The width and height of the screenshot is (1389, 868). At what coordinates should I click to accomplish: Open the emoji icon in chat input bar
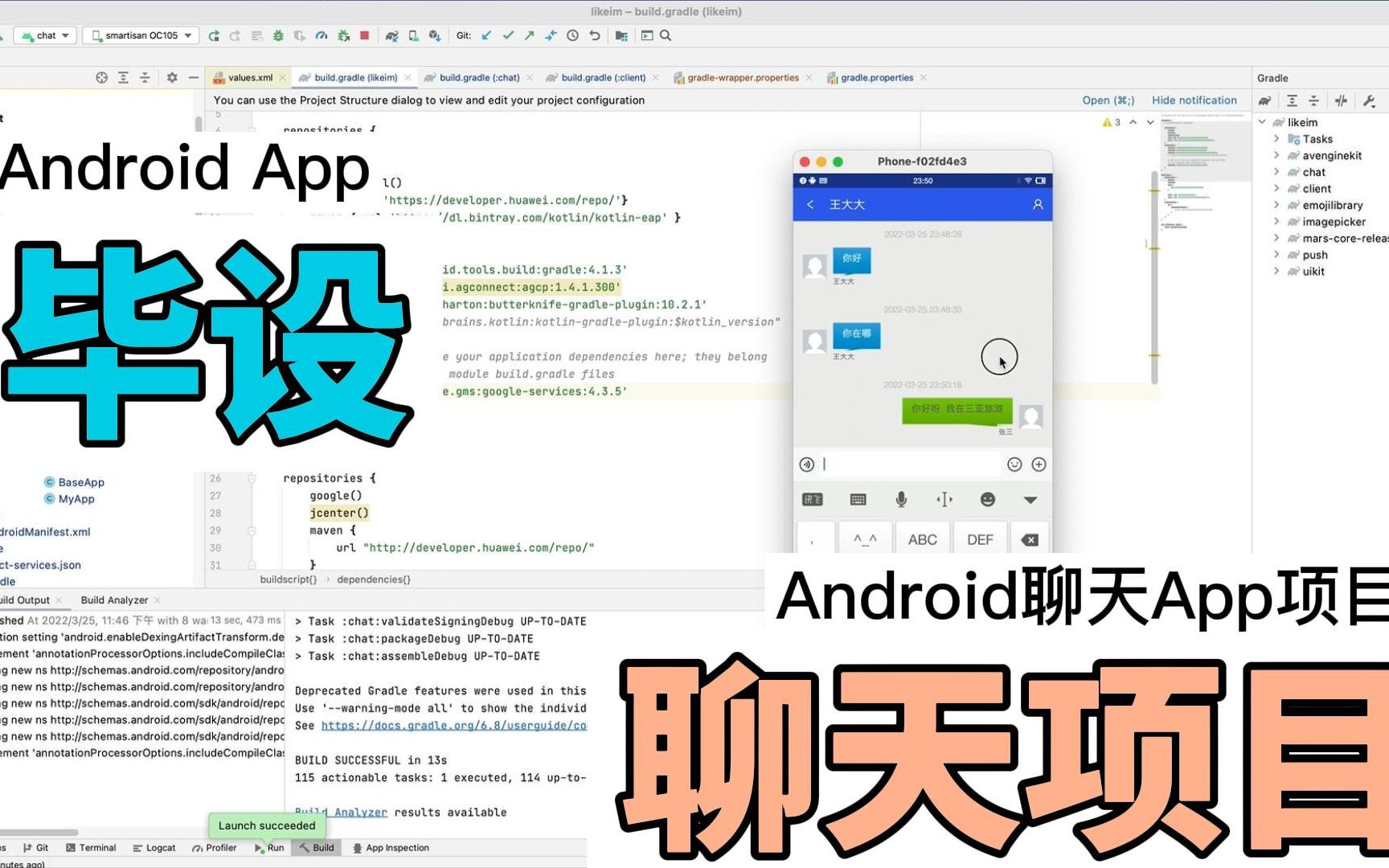tap(1014, 465)
